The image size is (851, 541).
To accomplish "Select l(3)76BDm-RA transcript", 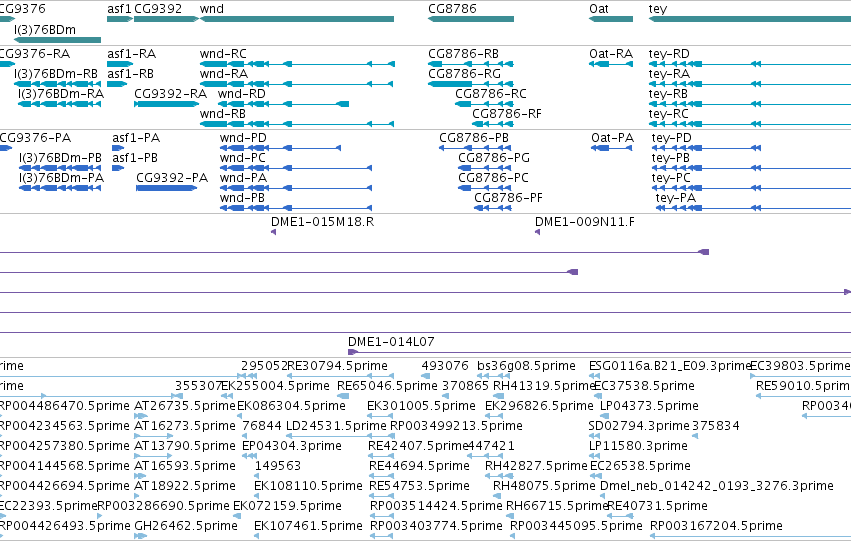I will click(60, 104).
